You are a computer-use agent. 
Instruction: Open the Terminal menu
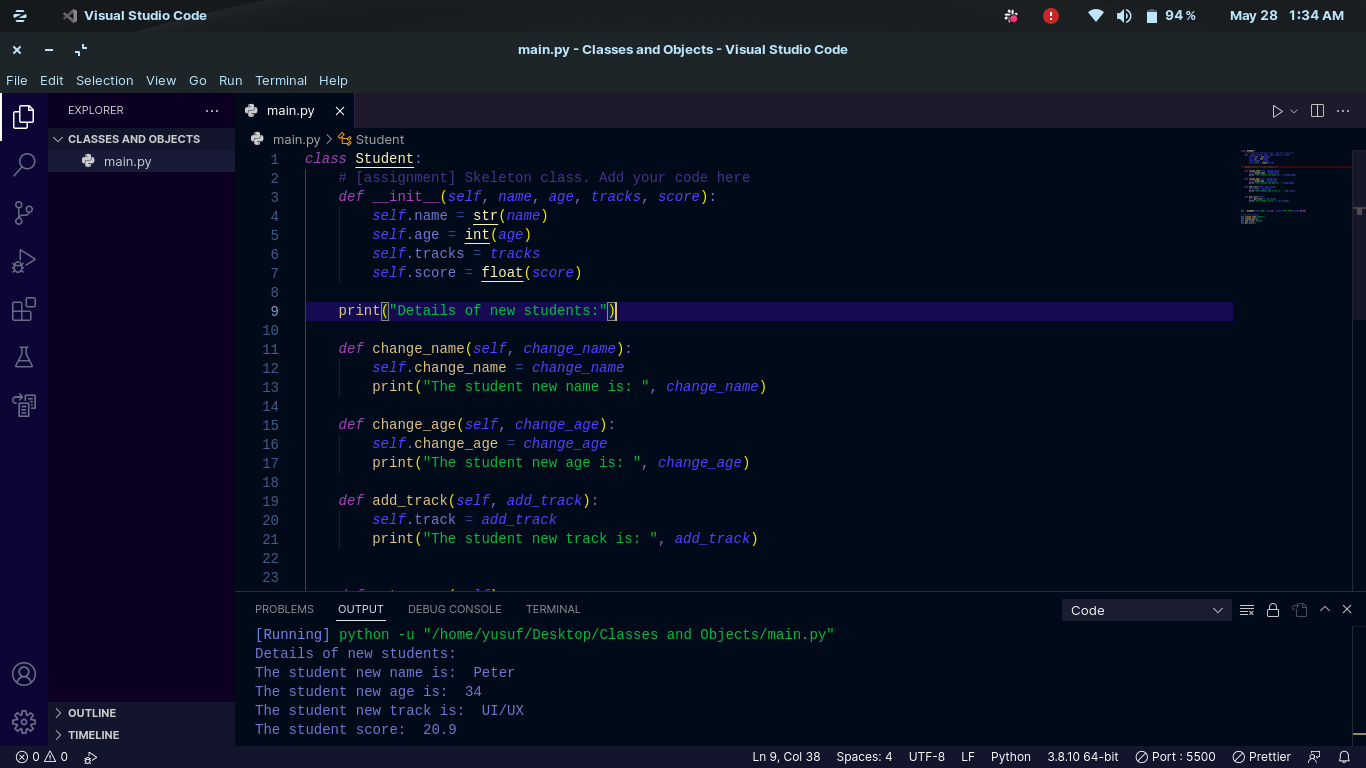(x=281, y=80)
